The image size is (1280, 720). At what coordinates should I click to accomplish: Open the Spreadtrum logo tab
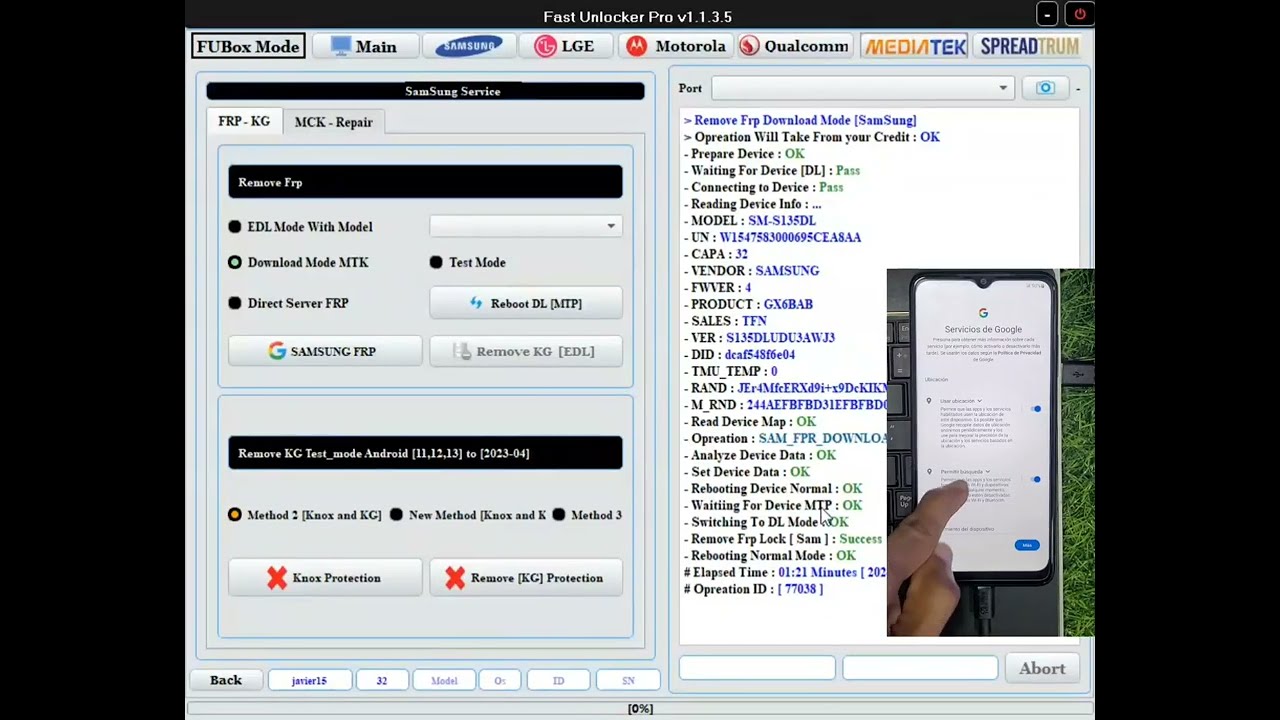point(1029,46)
